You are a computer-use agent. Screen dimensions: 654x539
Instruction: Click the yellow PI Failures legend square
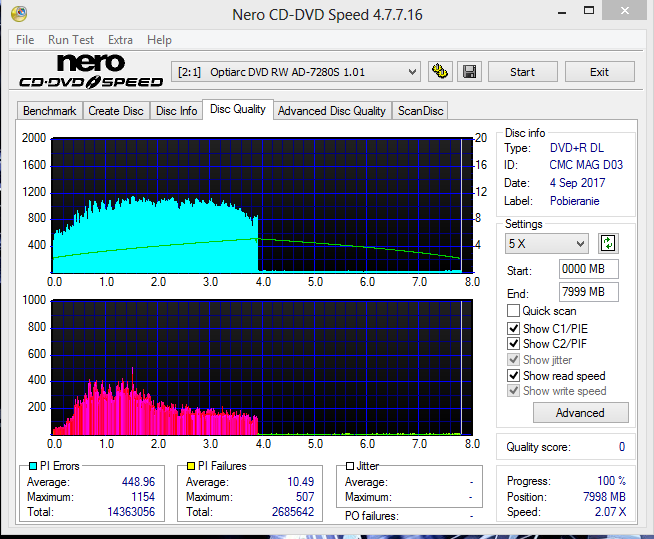191,466
